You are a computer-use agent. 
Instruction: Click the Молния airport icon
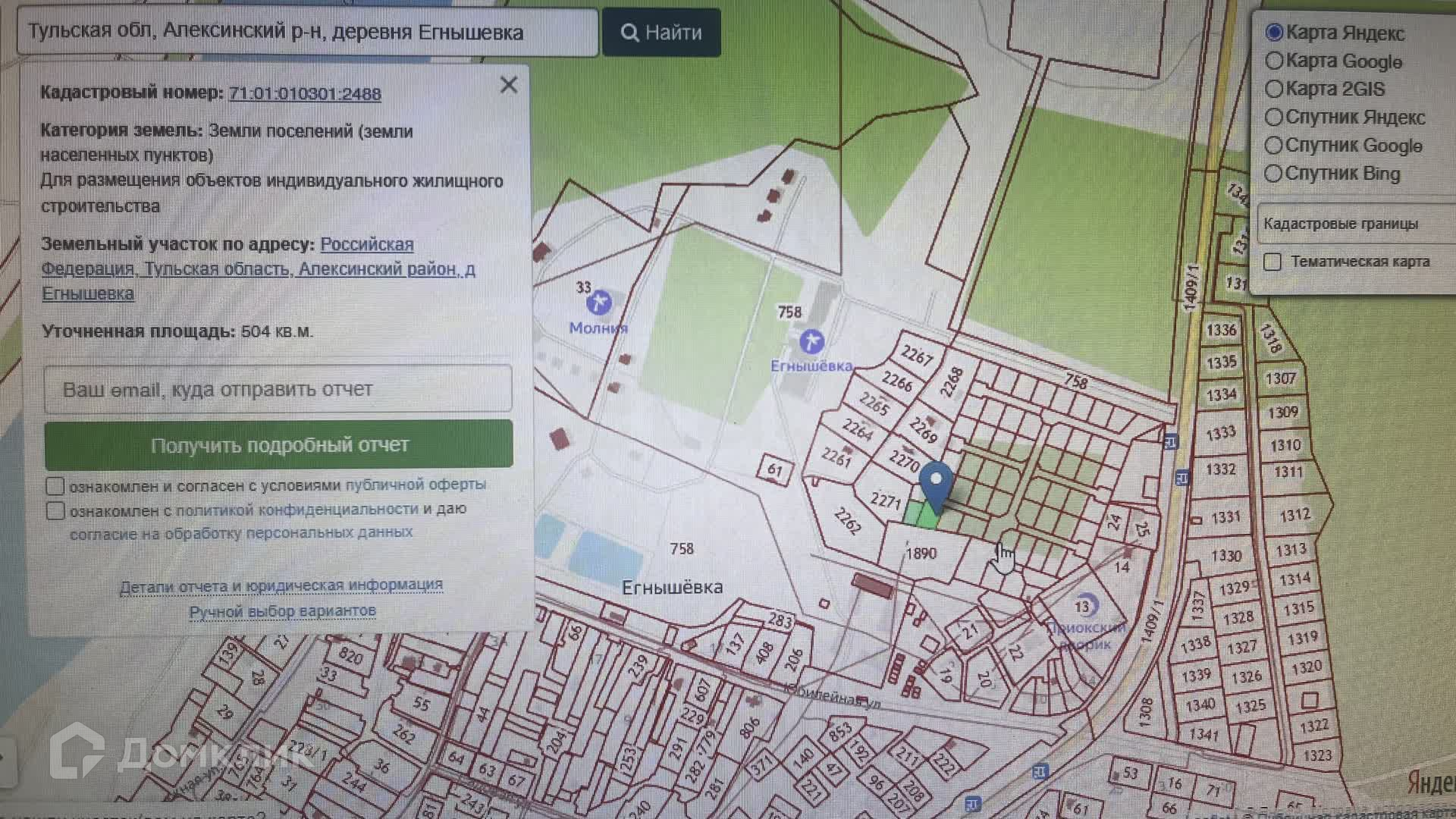(599, 303)
